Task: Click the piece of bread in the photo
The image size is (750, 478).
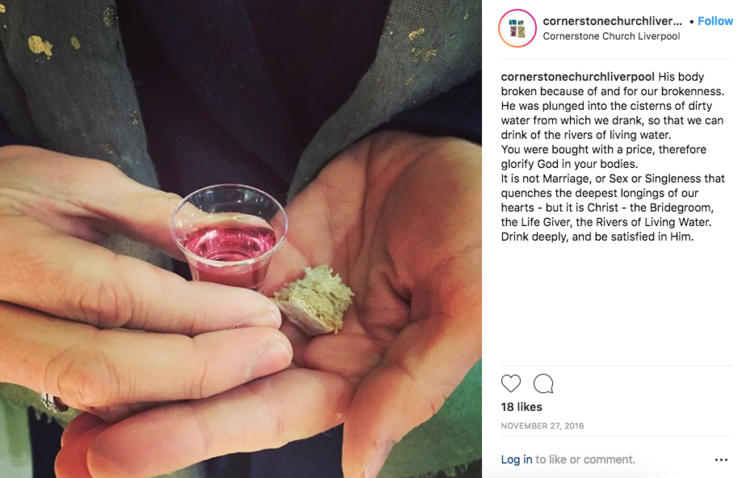Action: (314, 300)
